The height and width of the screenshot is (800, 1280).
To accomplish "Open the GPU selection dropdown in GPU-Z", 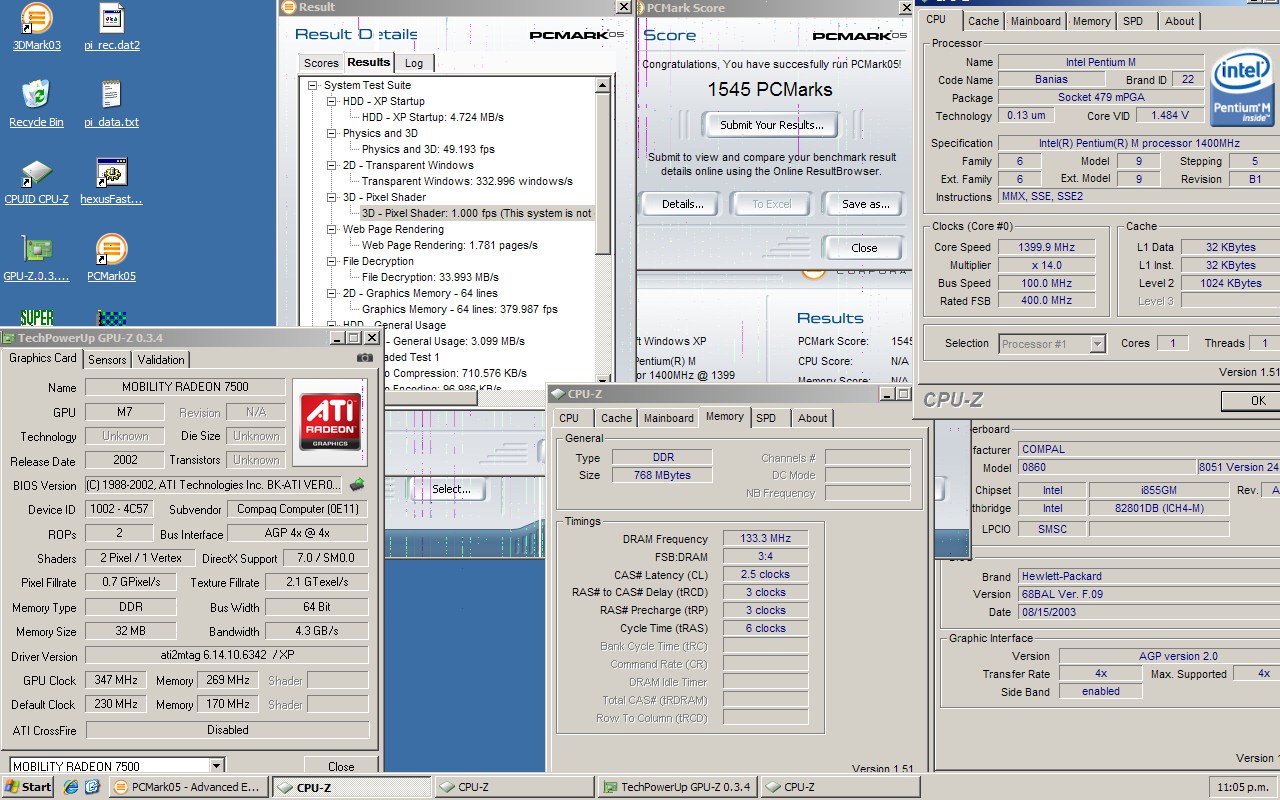I will pos(216,766).
